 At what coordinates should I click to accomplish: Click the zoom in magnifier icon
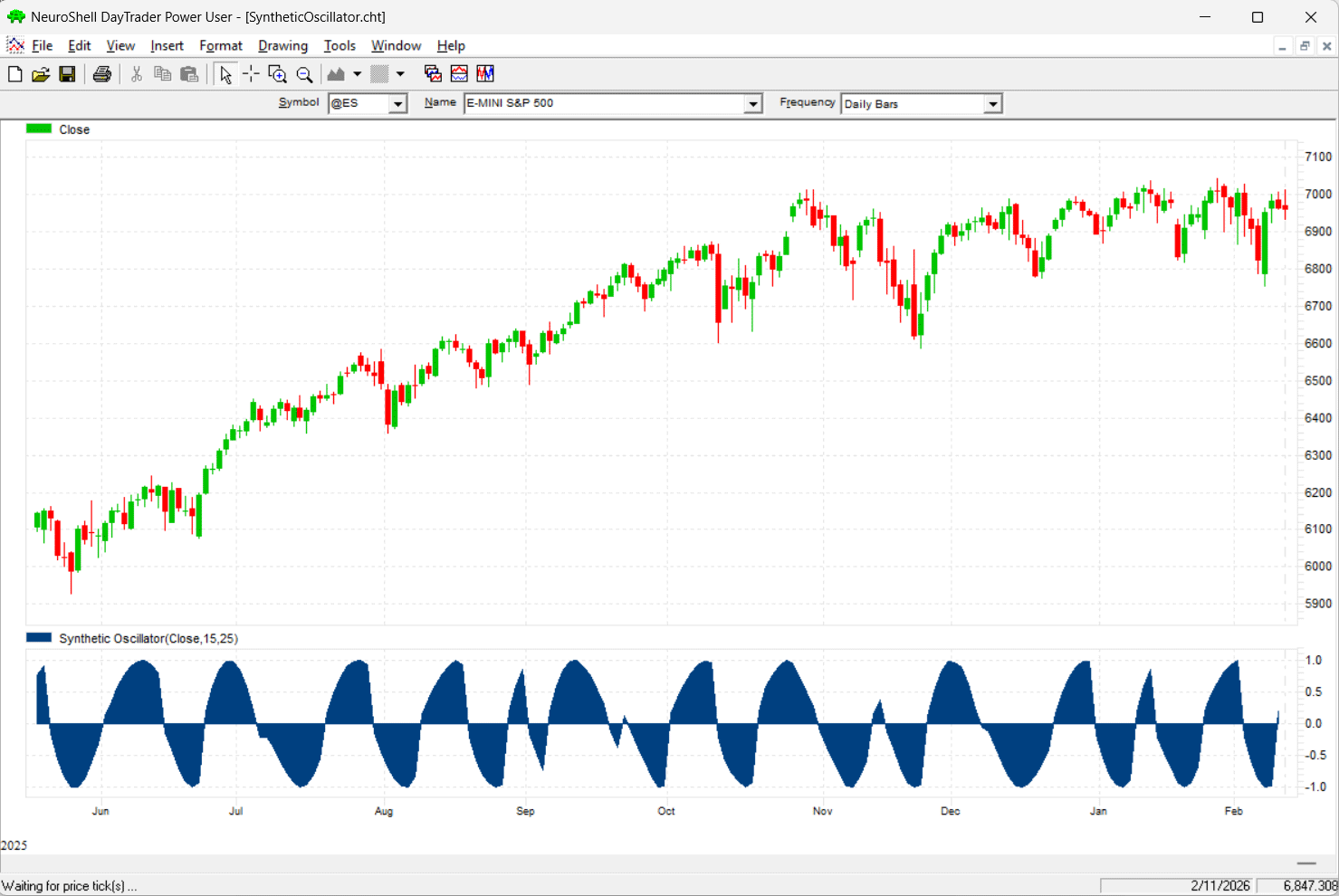[x=278, y=74]
